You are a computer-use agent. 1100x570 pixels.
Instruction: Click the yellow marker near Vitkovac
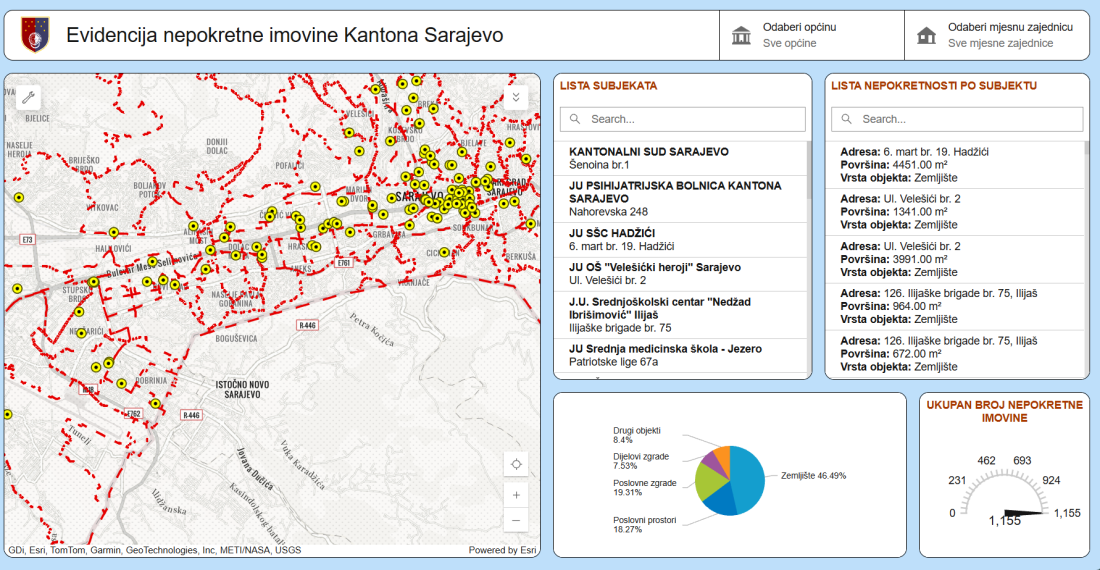(113, 232)
